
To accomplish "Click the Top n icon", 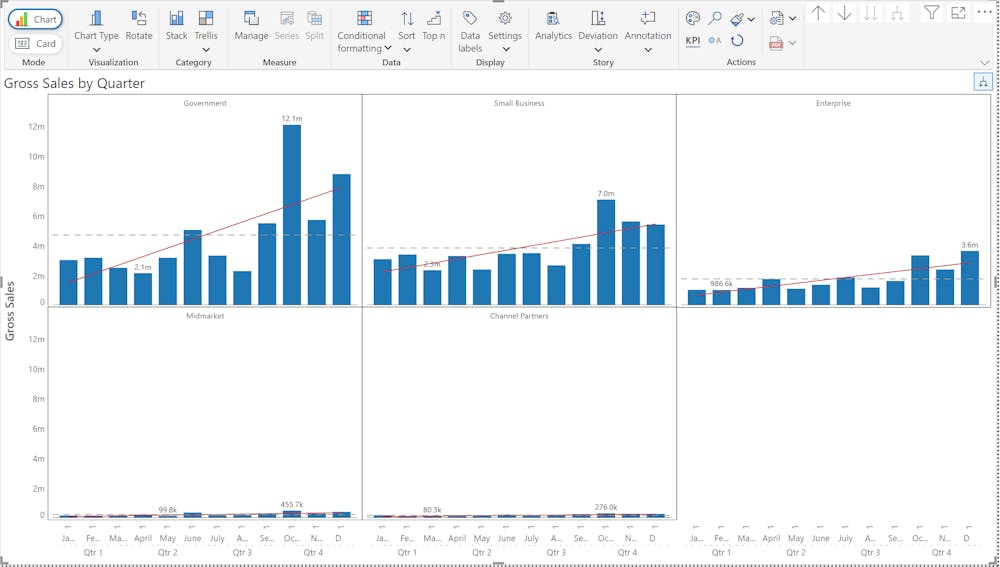I will 434,18.
